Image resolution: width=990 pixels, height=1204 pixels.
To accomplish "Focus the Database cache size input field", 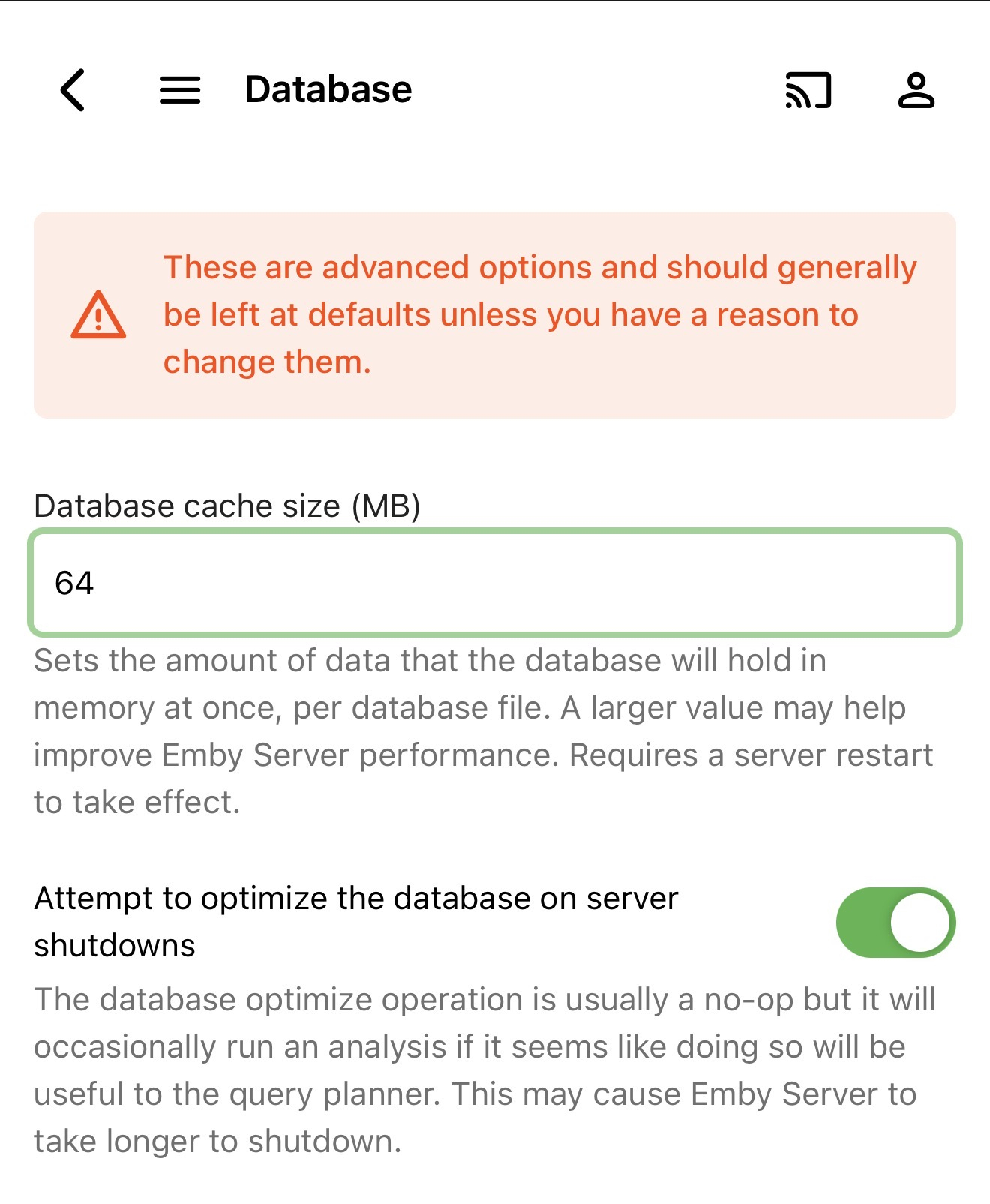I will click(x=495, y=583).
